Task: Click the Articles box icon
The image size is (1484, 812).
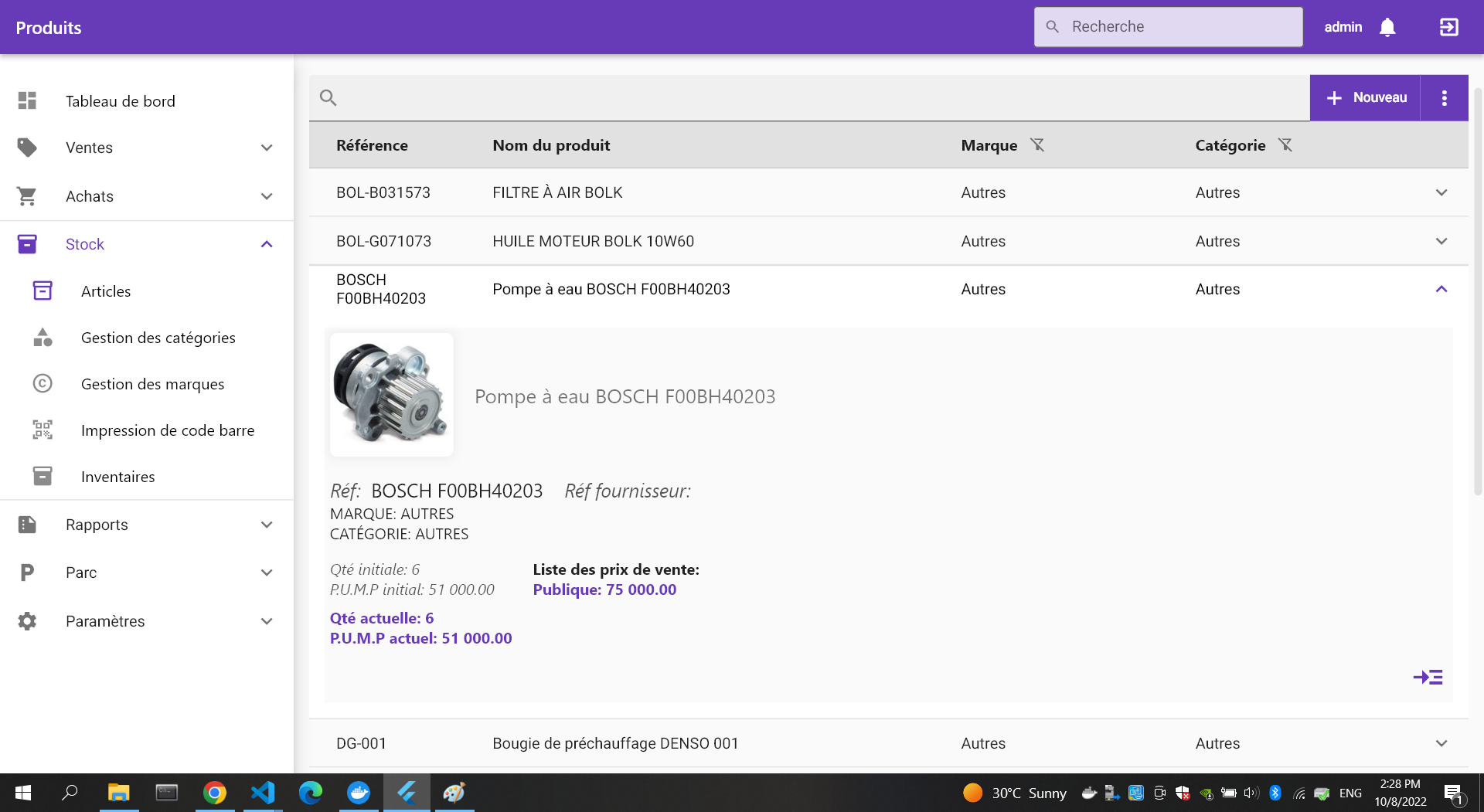Action: pyautogui.click(x=43, y=290)
